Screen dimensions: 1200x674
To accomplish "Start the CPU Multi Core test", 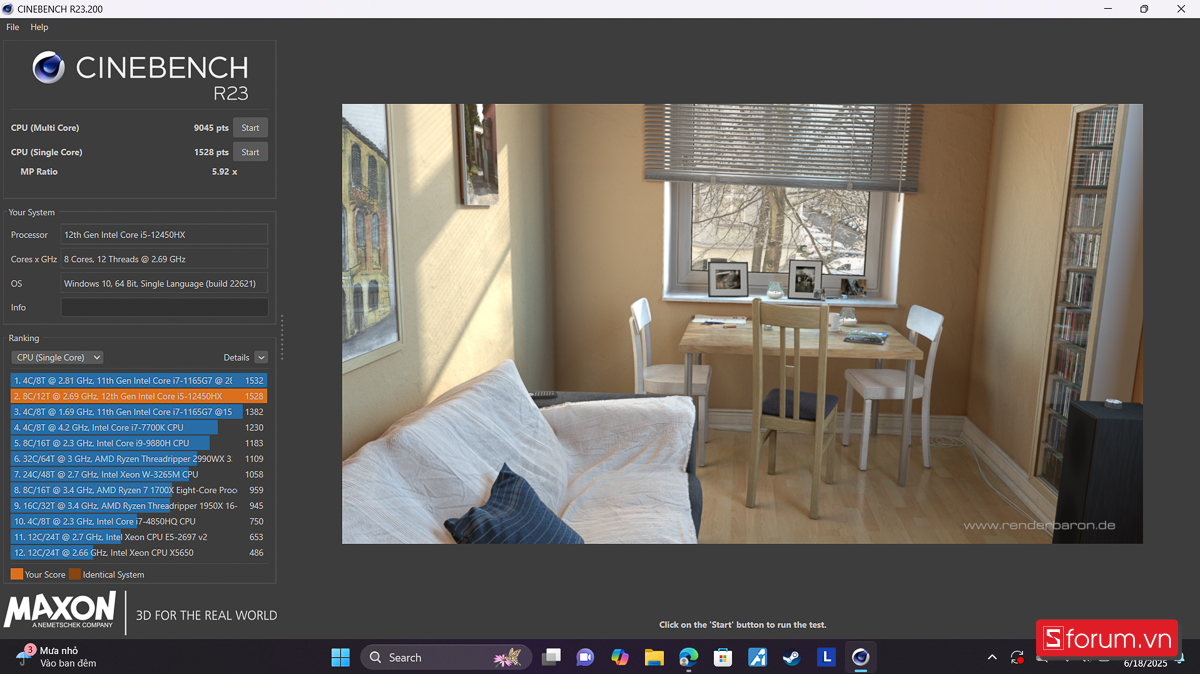I will click(250, 127).
